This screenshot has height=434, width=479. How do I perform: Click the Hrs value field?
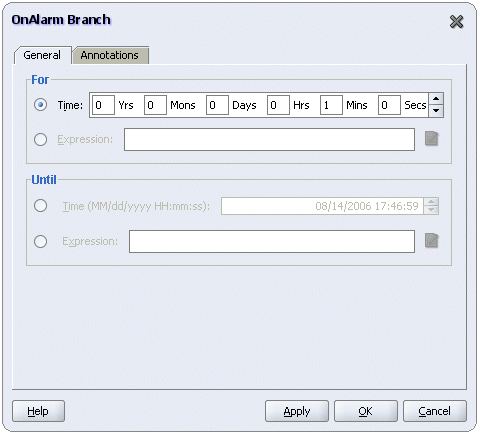pos(278,105)
